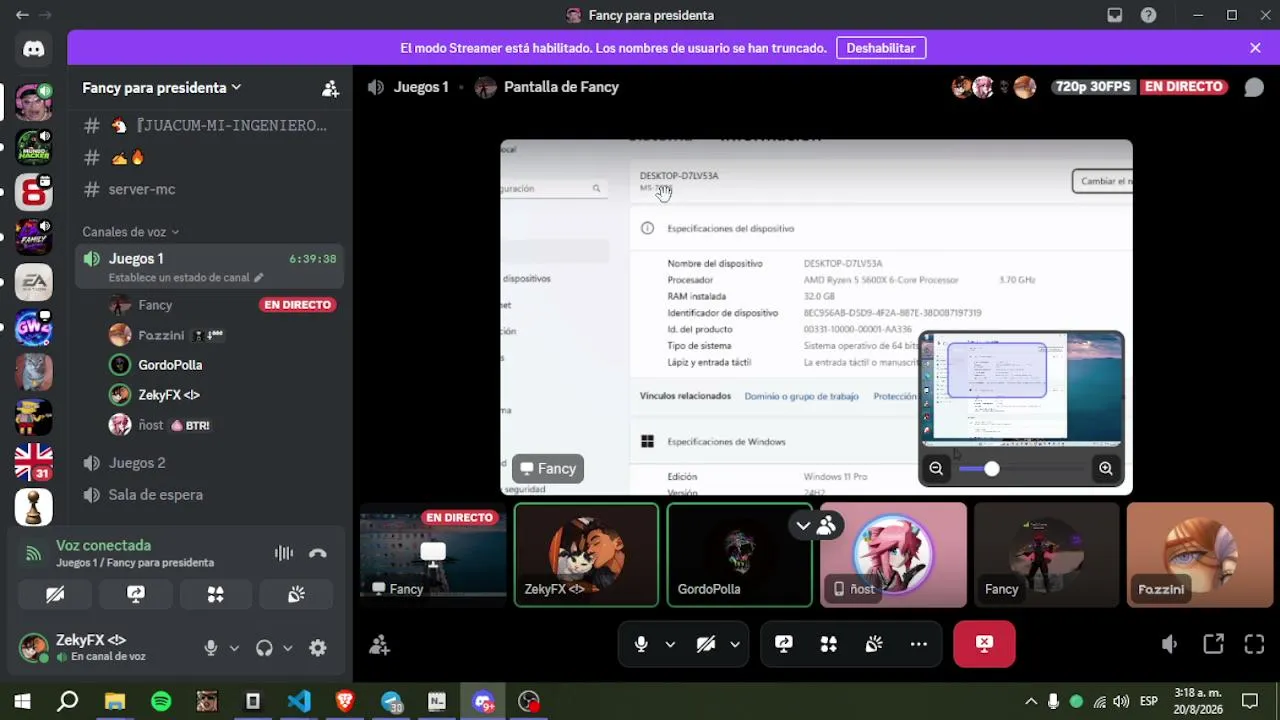Open camera options arrow in call bar
The image size is (1280, 720).
tap(735, 645)
